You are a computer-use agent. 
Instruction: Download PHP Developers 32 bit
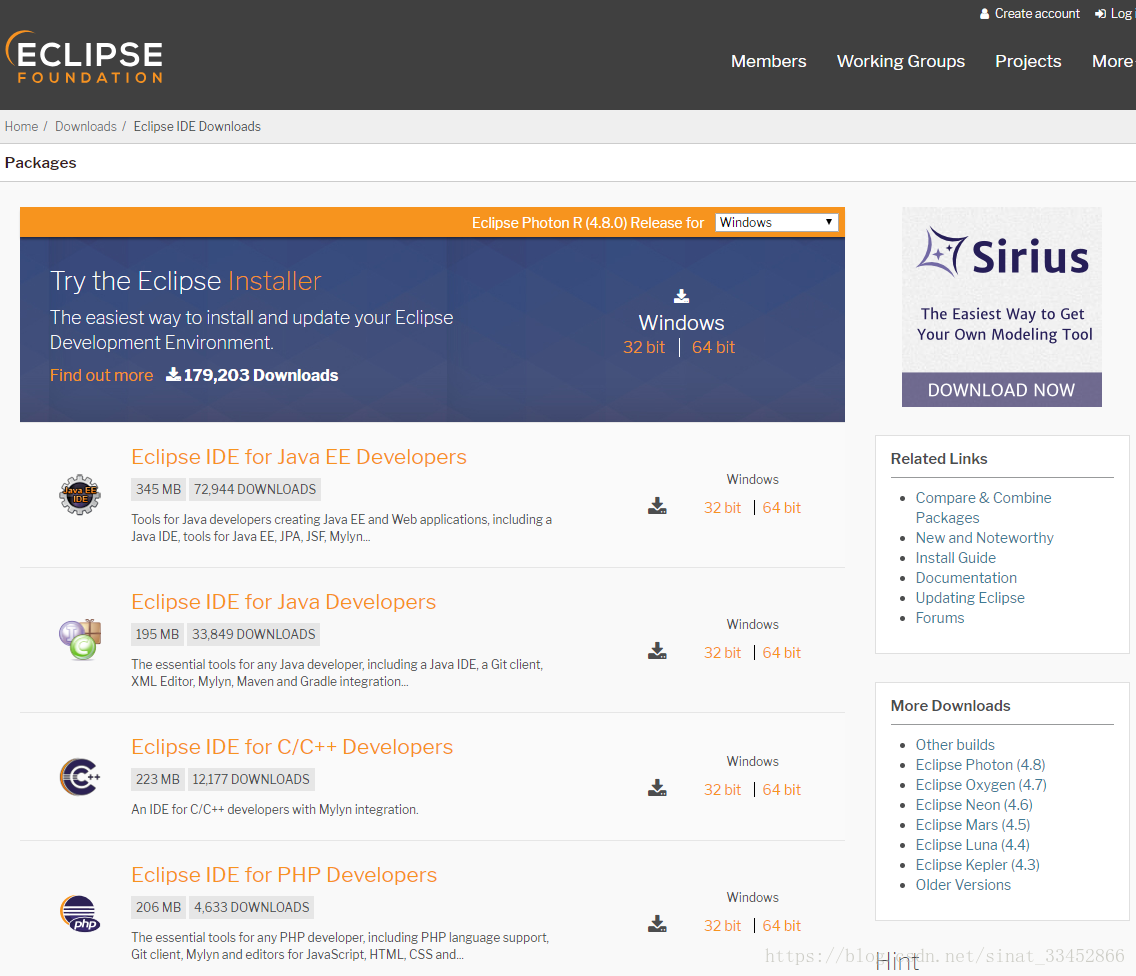pyautogui.click(x=722, y=926)
